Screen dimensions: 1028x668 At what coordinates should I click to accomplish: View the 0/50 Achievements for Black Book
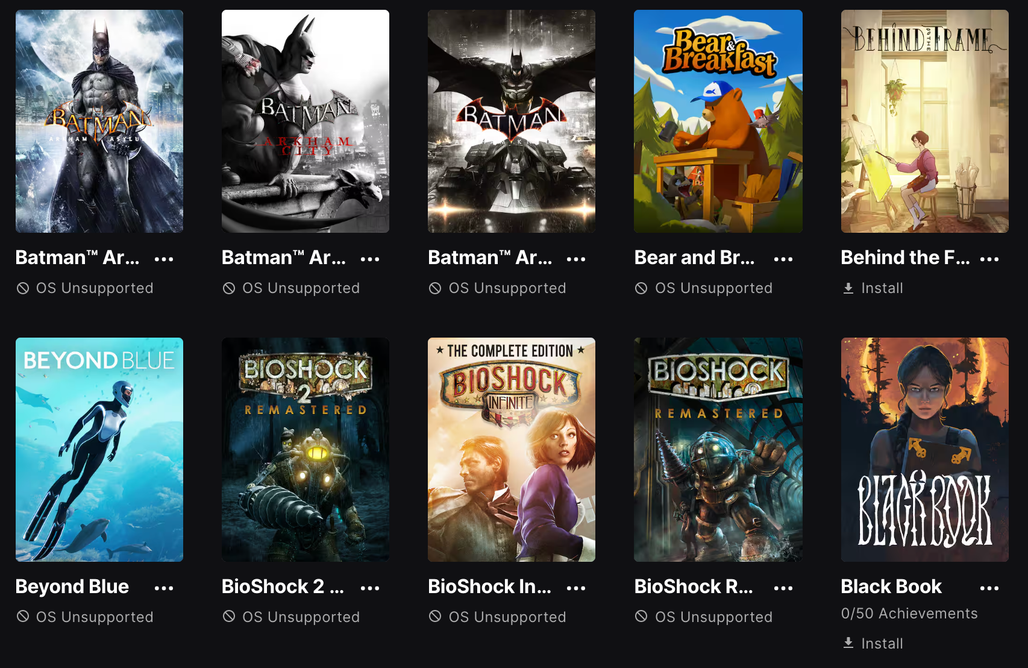pos(909,614)
